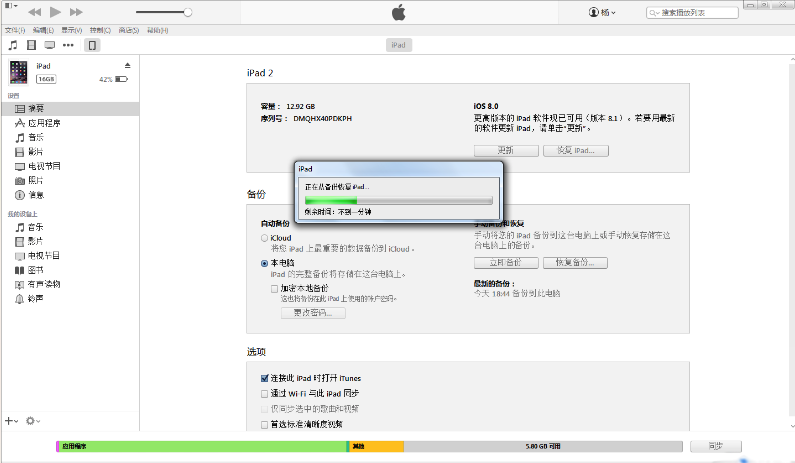Open the gear settings dropdown at sidebar bottom
The image size is (795, 463).
(32, 421)
